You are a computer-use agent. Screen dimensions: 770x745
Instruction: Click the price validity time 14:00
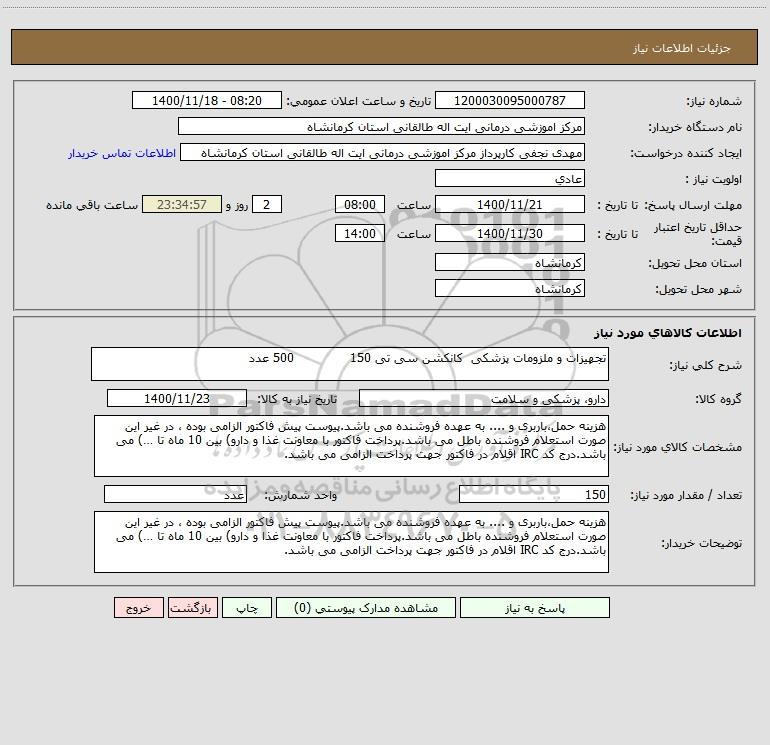tap(359, 233)
